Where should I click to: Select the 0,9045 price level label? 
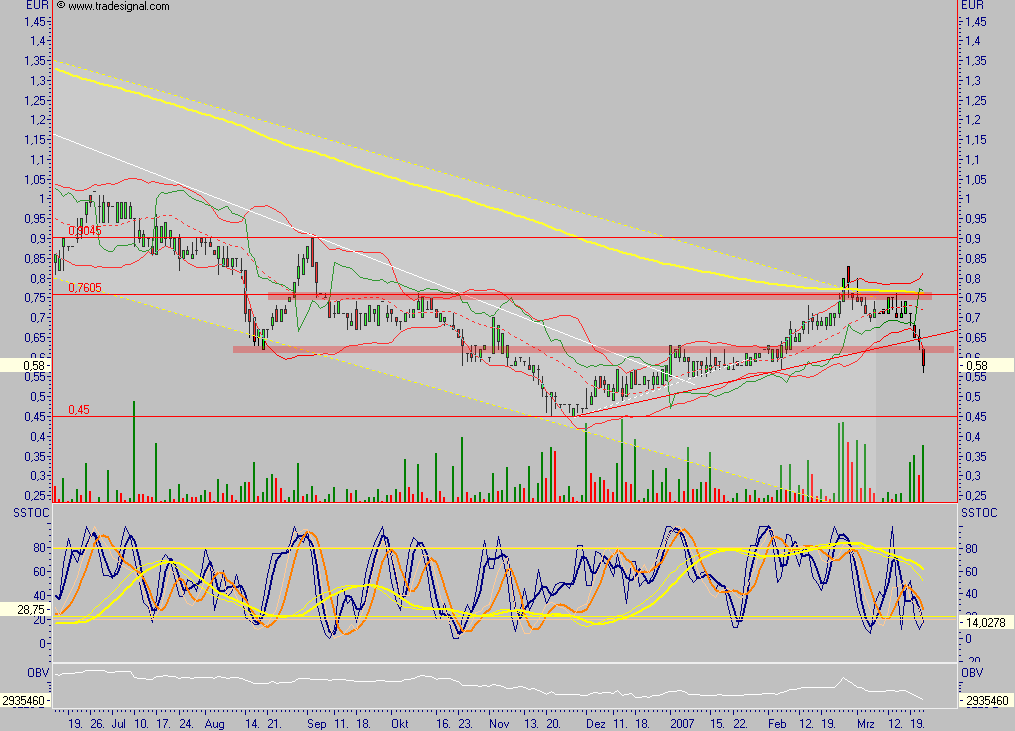click(84, 231)
